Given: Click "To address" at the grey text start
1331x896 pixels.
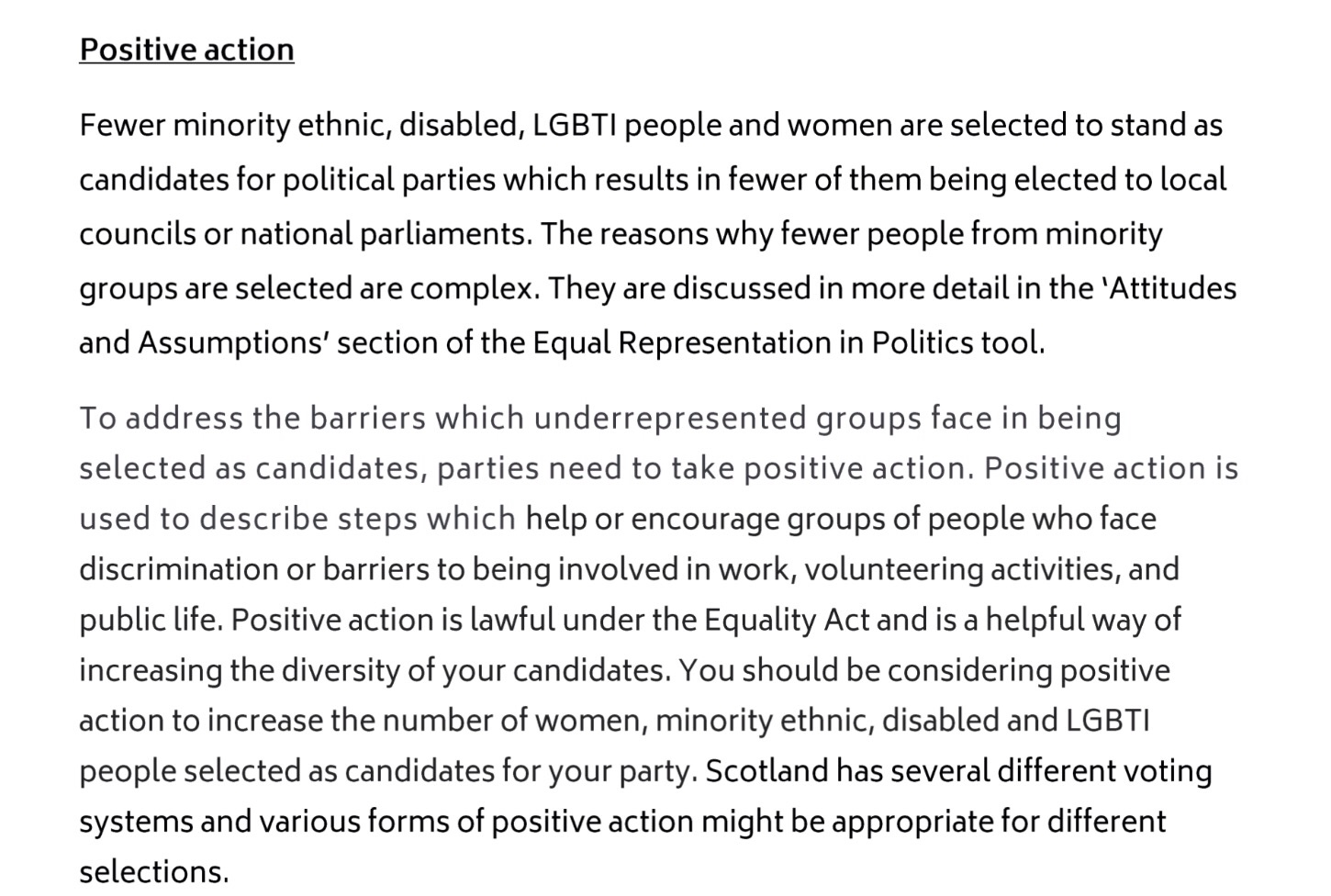Looking at the screenshot, I should point(161,419).
